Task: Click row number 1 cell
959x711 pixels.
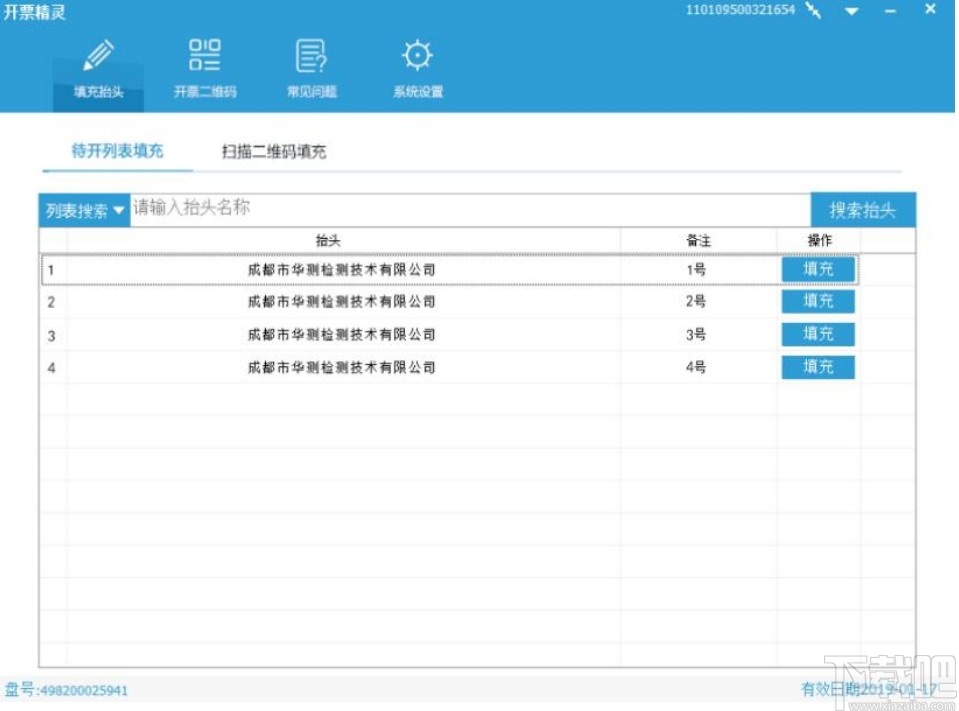Action: [x=51, y=270]
